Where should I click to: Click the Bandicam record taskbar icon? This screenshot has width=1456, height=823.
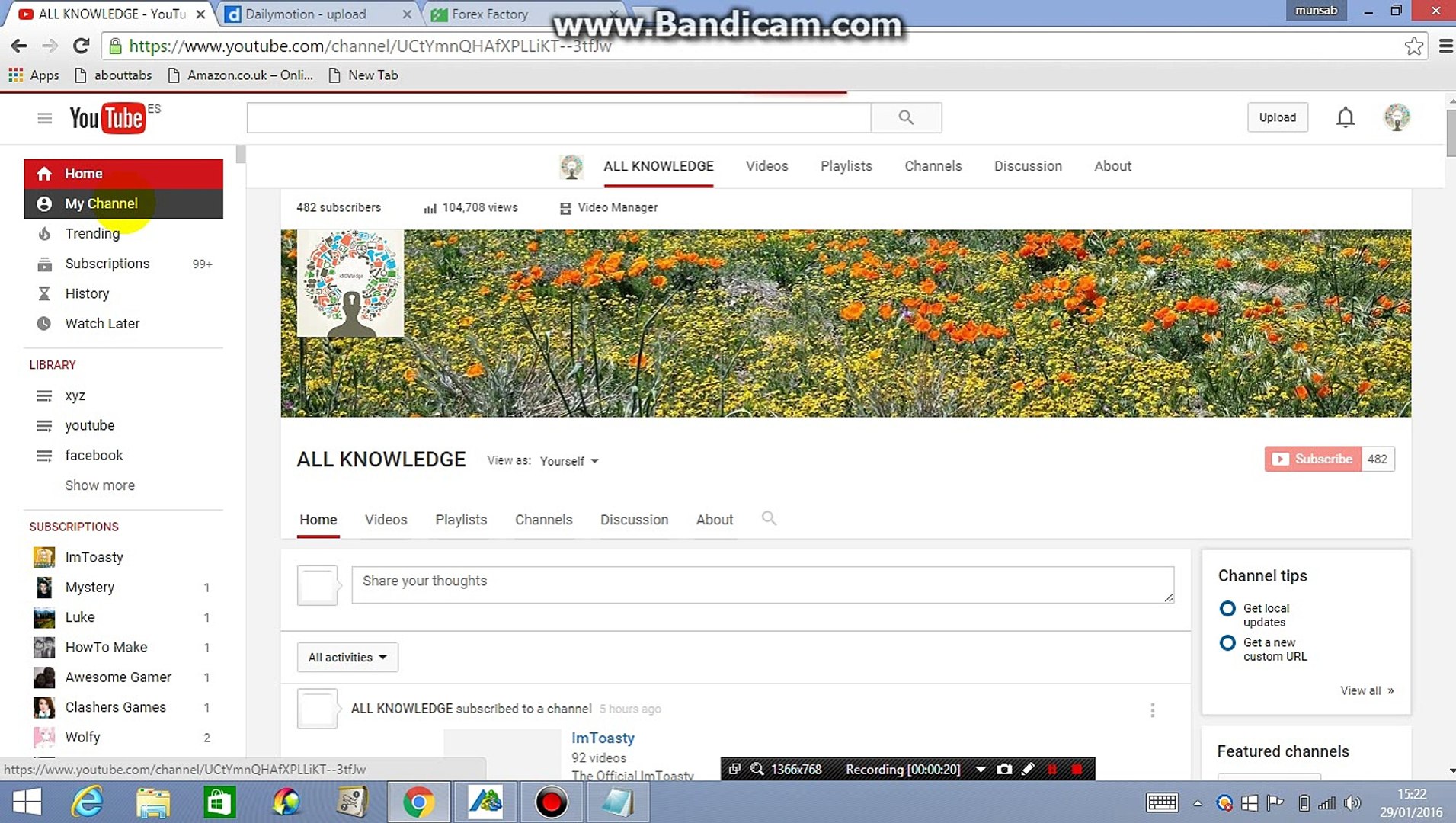point(551,802)
